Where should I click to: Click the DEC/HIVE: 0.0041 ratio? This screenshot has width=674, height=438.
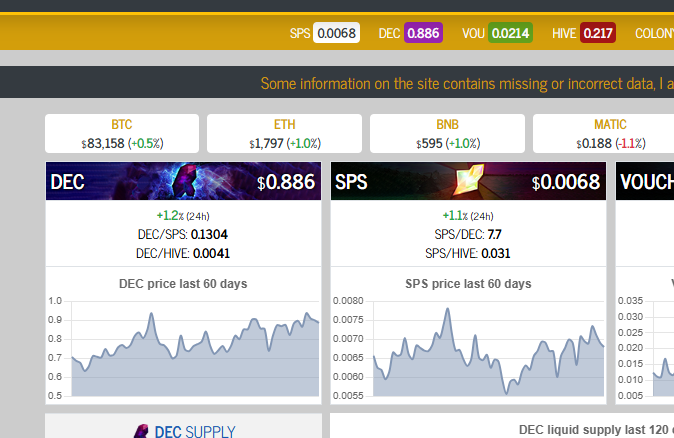183,253
